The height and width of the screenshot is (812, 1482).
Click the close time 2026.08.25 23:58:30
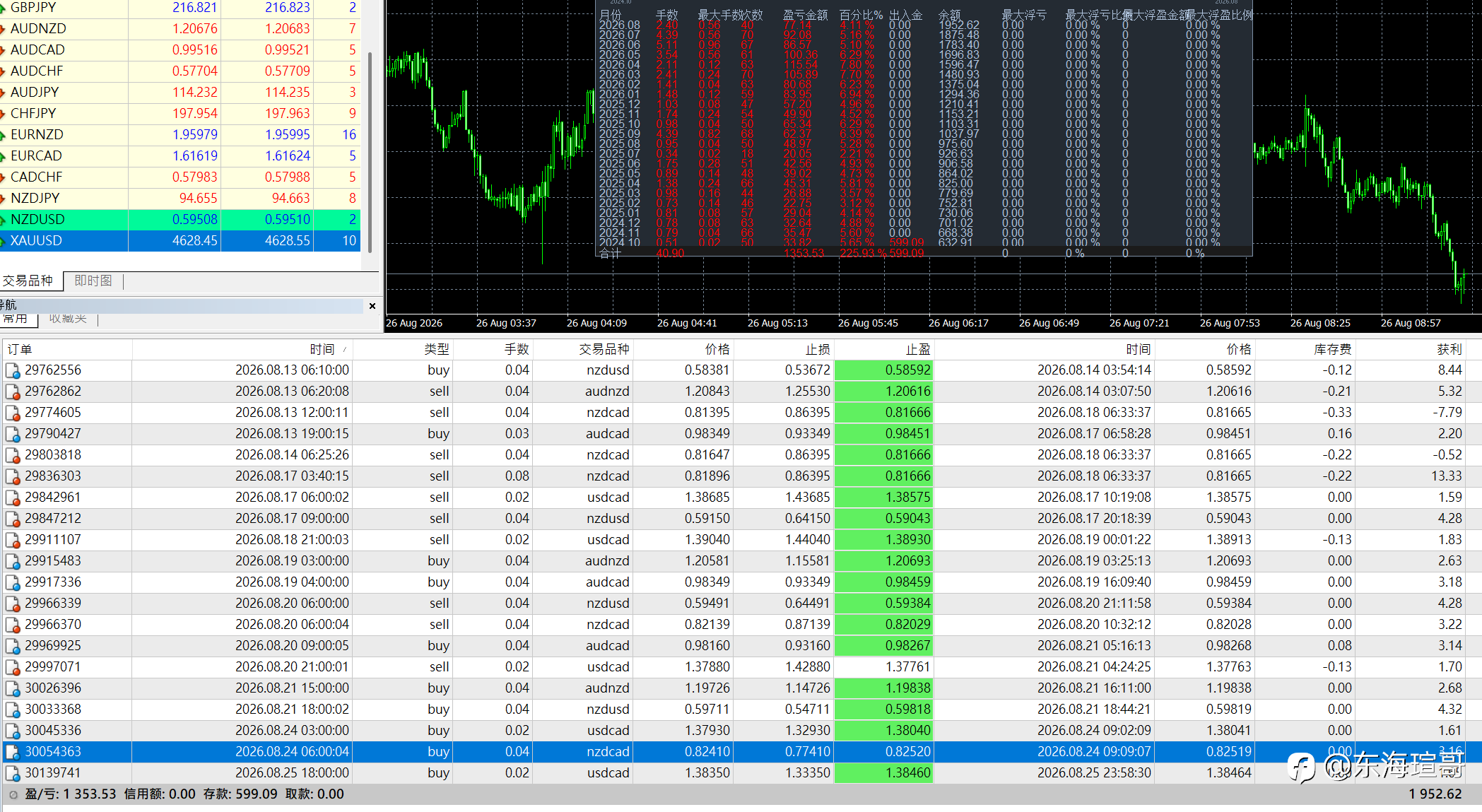click(1094, 773)
